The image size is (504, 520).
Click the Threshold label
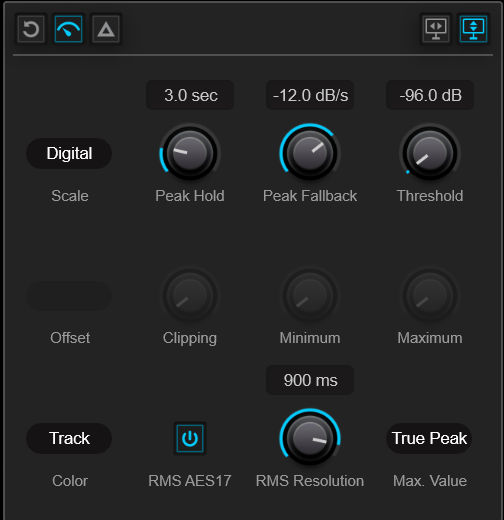(x=430, y=196)
